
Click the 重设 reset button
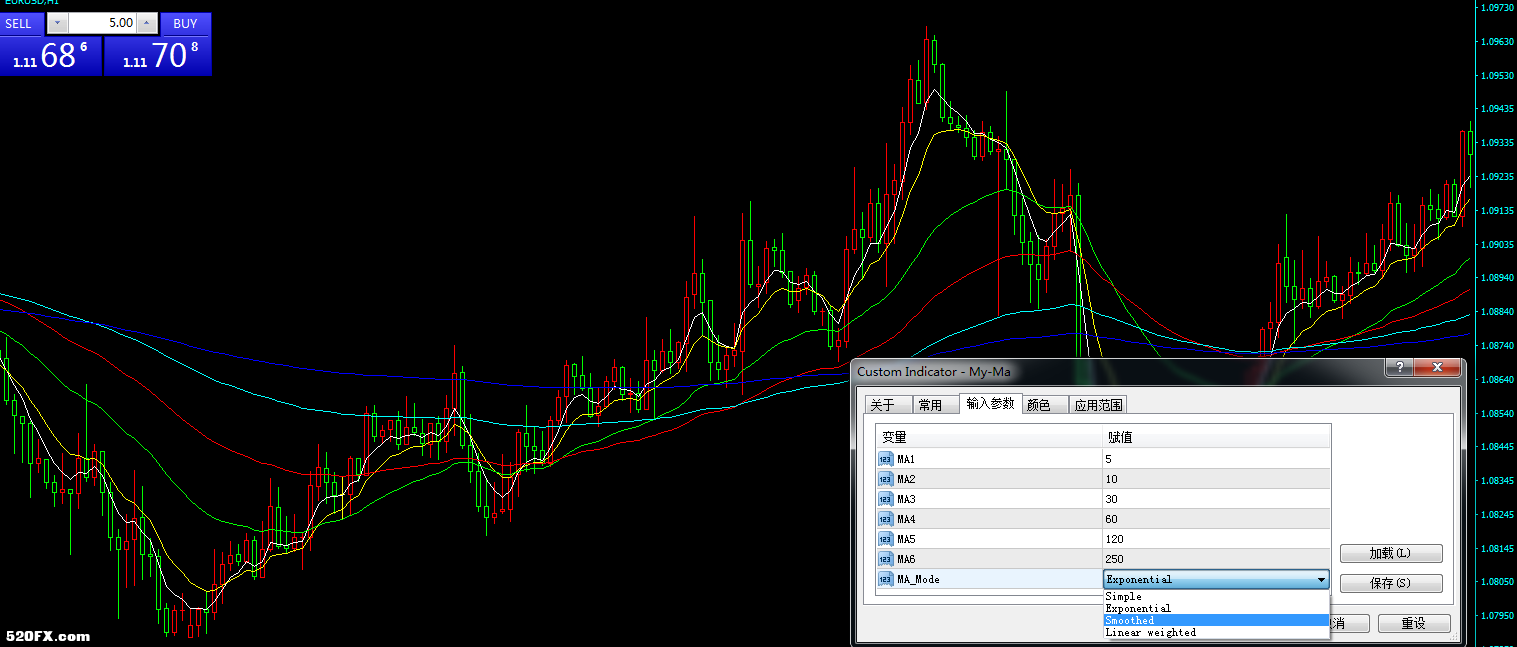click(1414, 624)
